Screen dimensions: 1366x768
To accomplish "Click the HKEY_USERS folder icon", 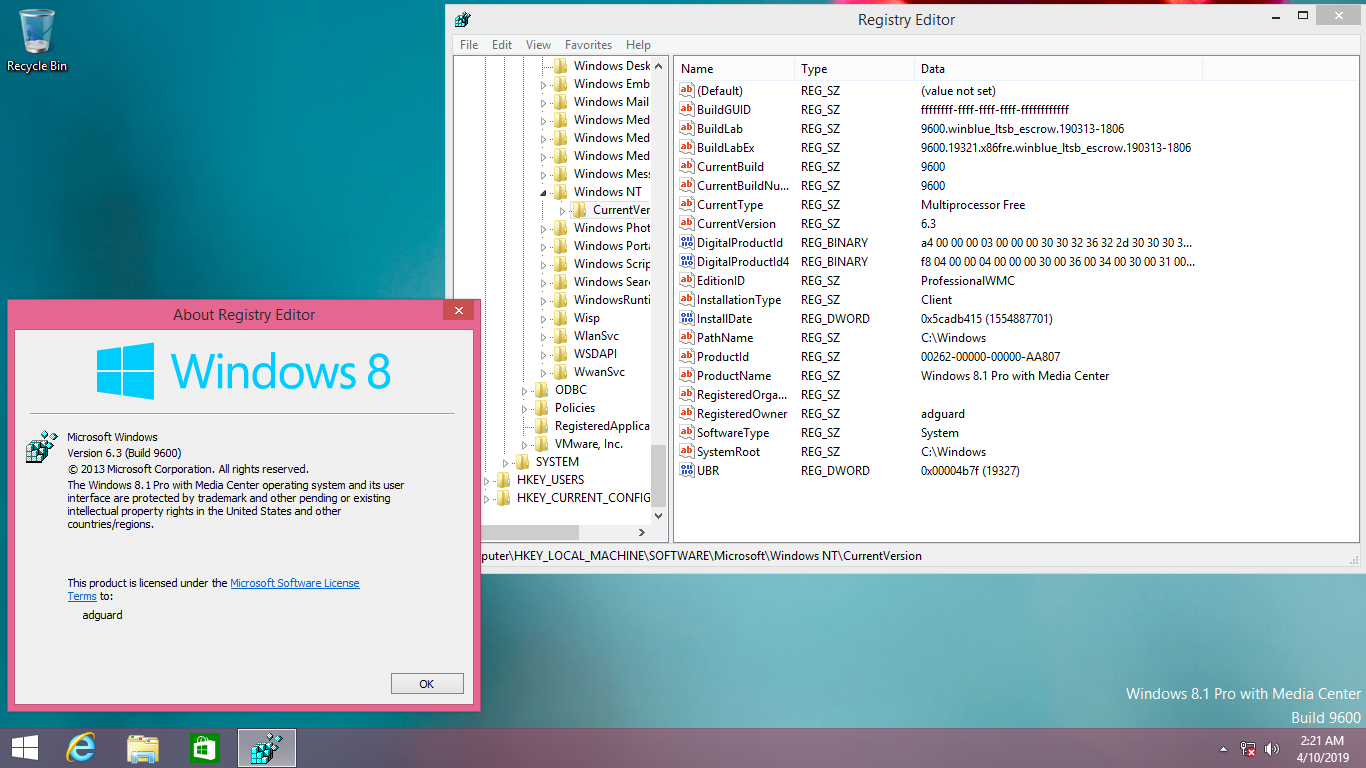I will click(503, 480).
